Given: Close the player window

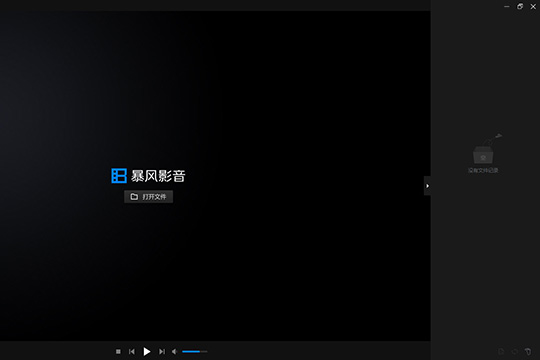Looking at the screenshot, I should (533, 7).
